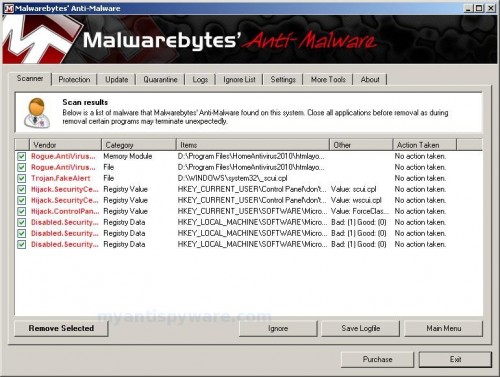Click Save Logfile button
Viewport: 500px width, 377px height.
pos(360,329)
